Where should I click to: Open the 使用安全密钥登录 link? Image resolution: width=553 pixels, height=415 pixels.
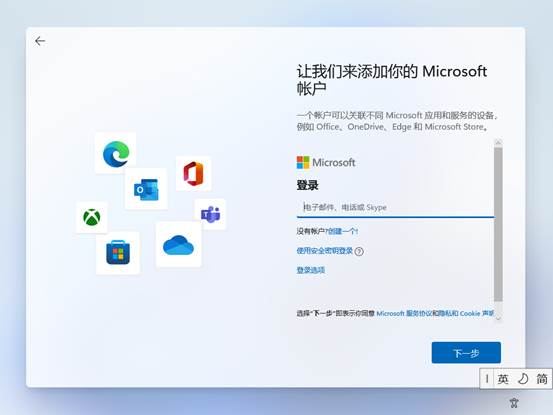(x=324, y=251)
